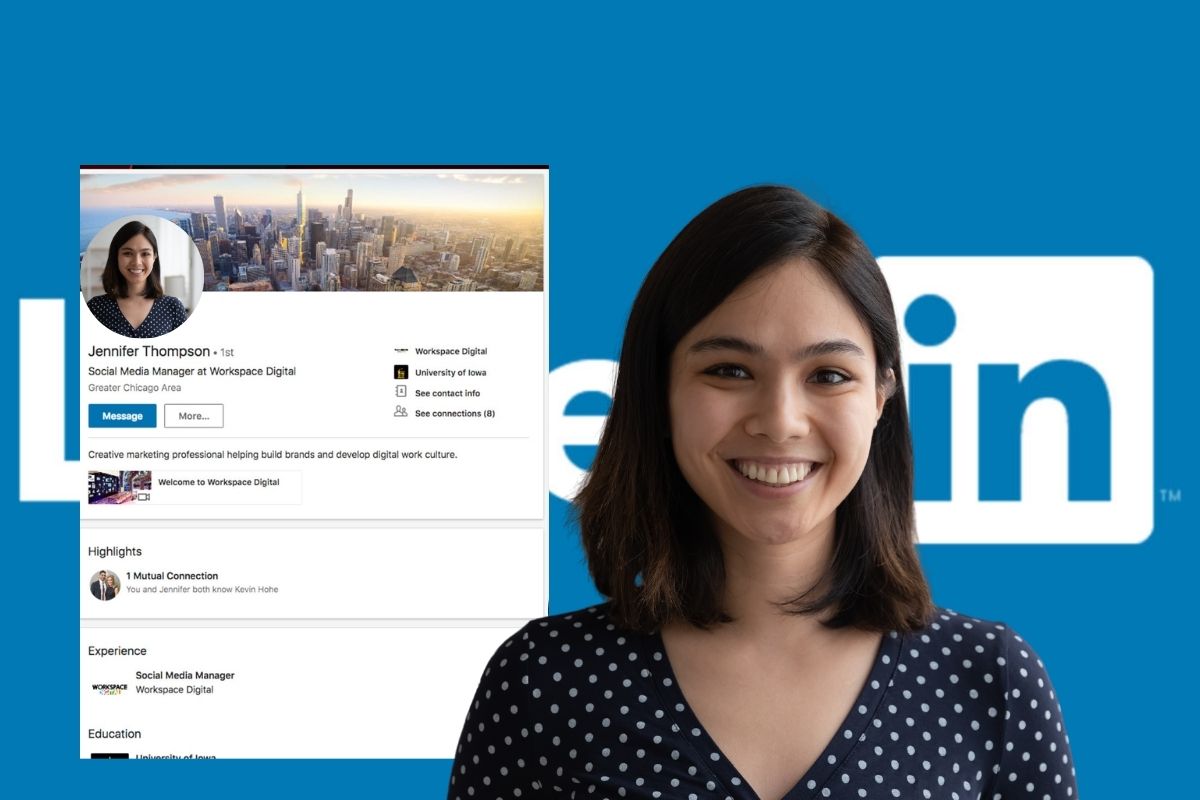Click 'You and Jennifer both know Kevin Hohe'
The image size is (1200, 800).
[x=202, y=590]
